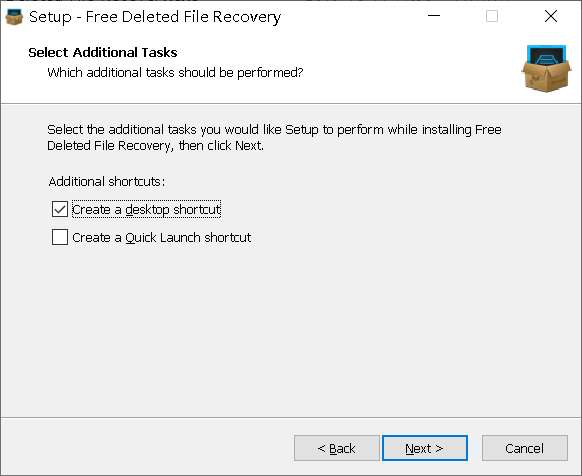Click the 'Additional shortcuts:' group label
Viewport: 582px width, 476px height.
[x=107, y=182]
